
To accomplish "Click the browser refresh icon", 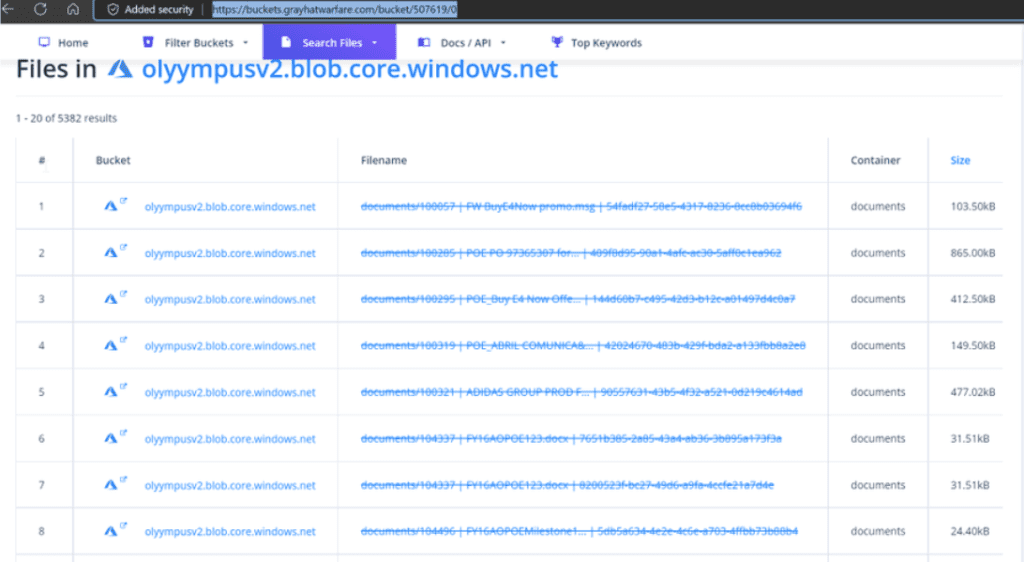I will pos(41,9).
